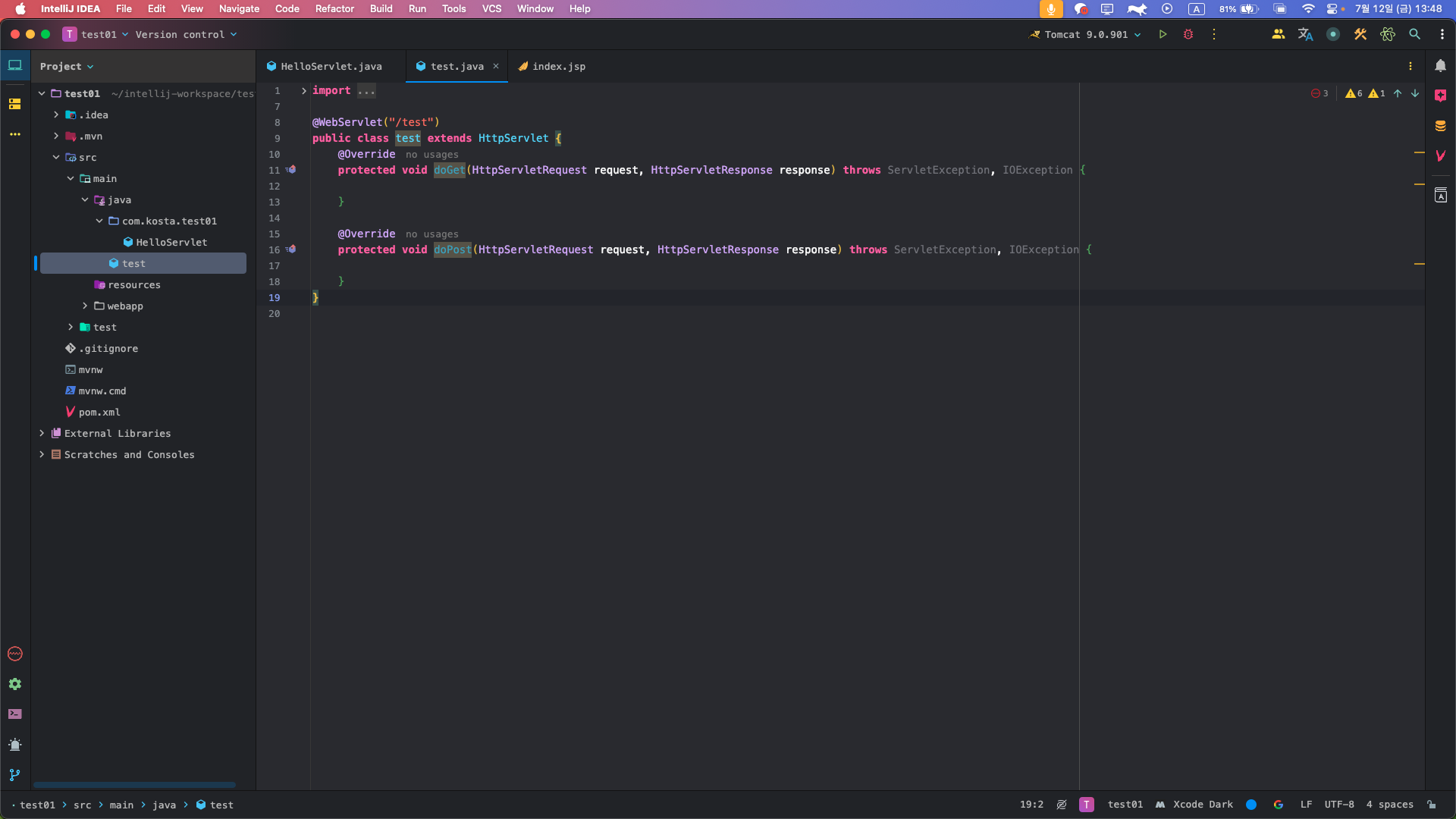Toggle the highlighting level icon in the status bar
The width and height of the screenshot is (1456, 819).
(1062, 805)
